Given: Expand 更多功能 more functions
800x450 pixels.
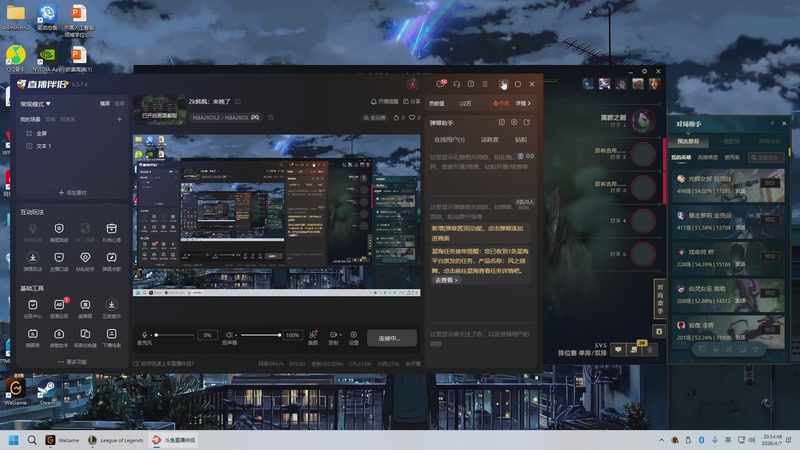Looking at the screenshot, I should point(72,362).
